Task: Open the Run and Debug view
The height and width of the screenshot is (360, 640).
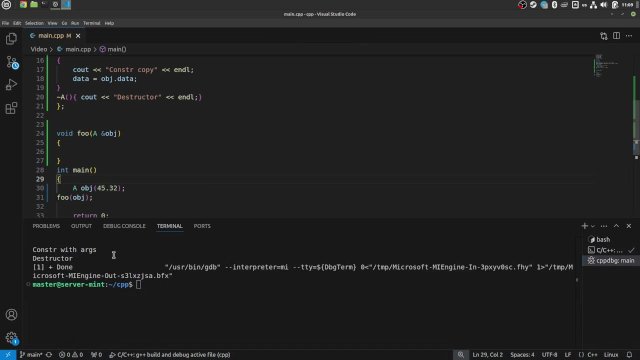Action: [x=11, y=85]
